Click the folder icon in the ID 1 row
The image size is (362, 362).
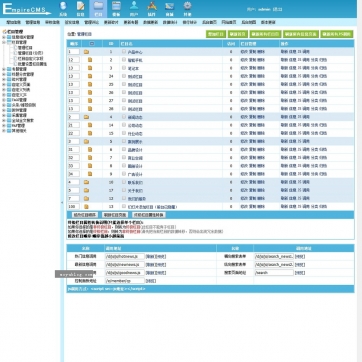tap(86, 52)
